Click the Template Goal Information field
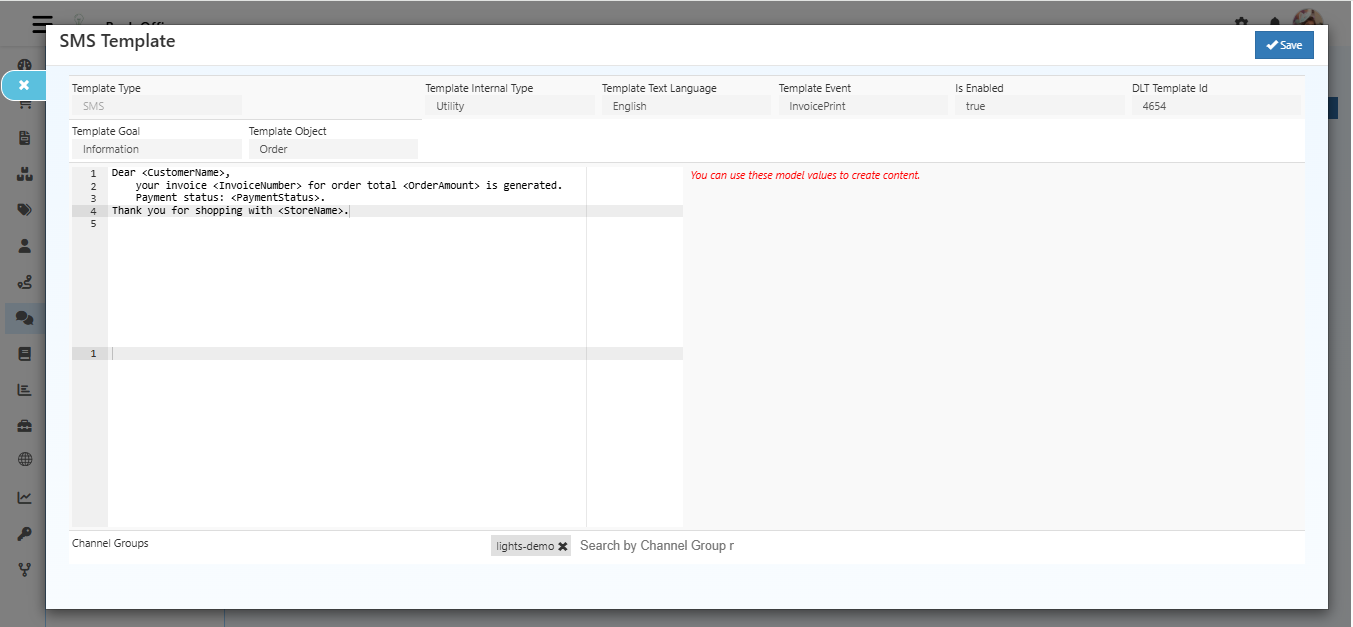This screenshot has width=1353, height=627. click(x=156, y=149)
